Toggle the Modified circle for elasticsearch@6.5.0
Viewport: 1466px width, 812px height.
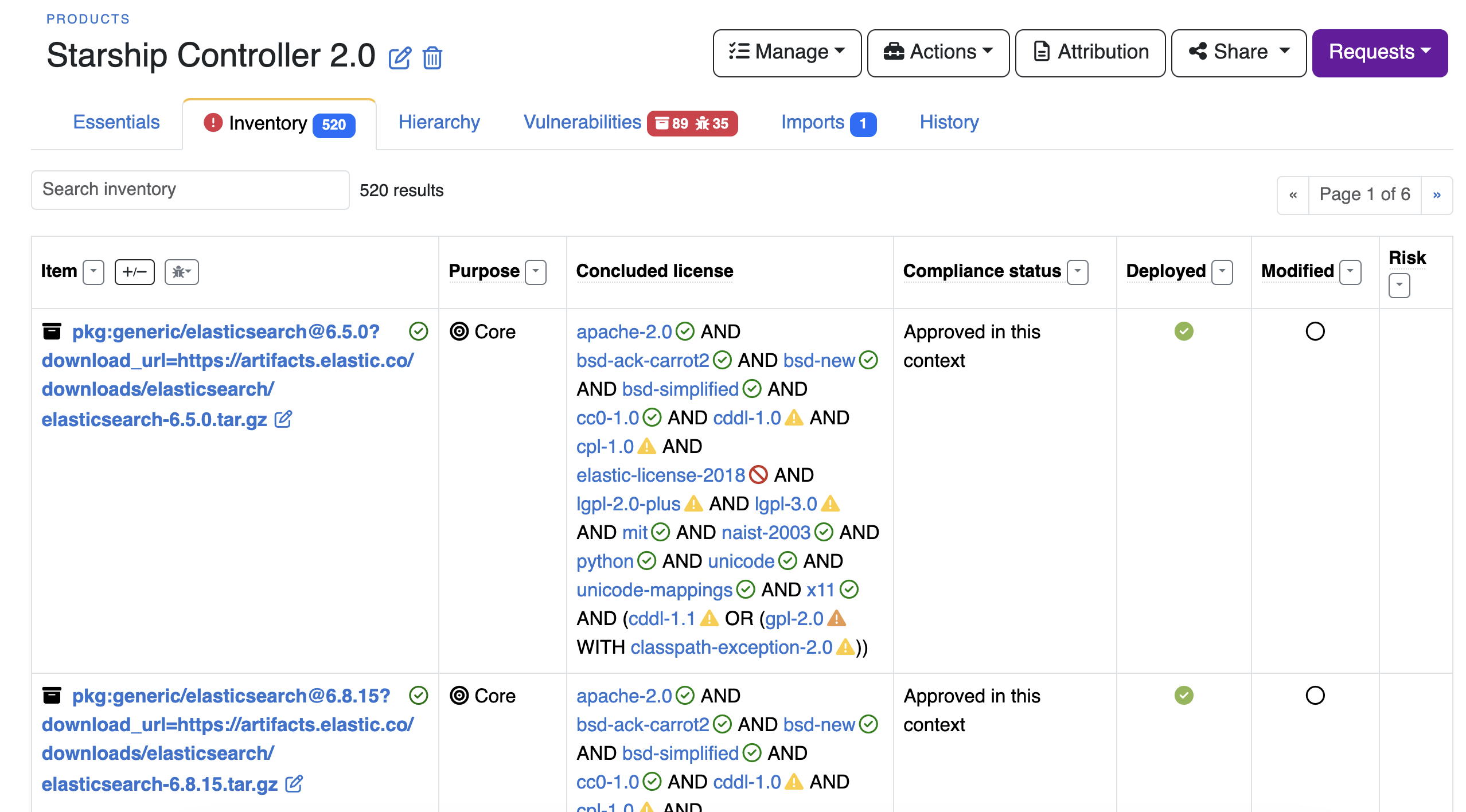[x=1315, y=331]
